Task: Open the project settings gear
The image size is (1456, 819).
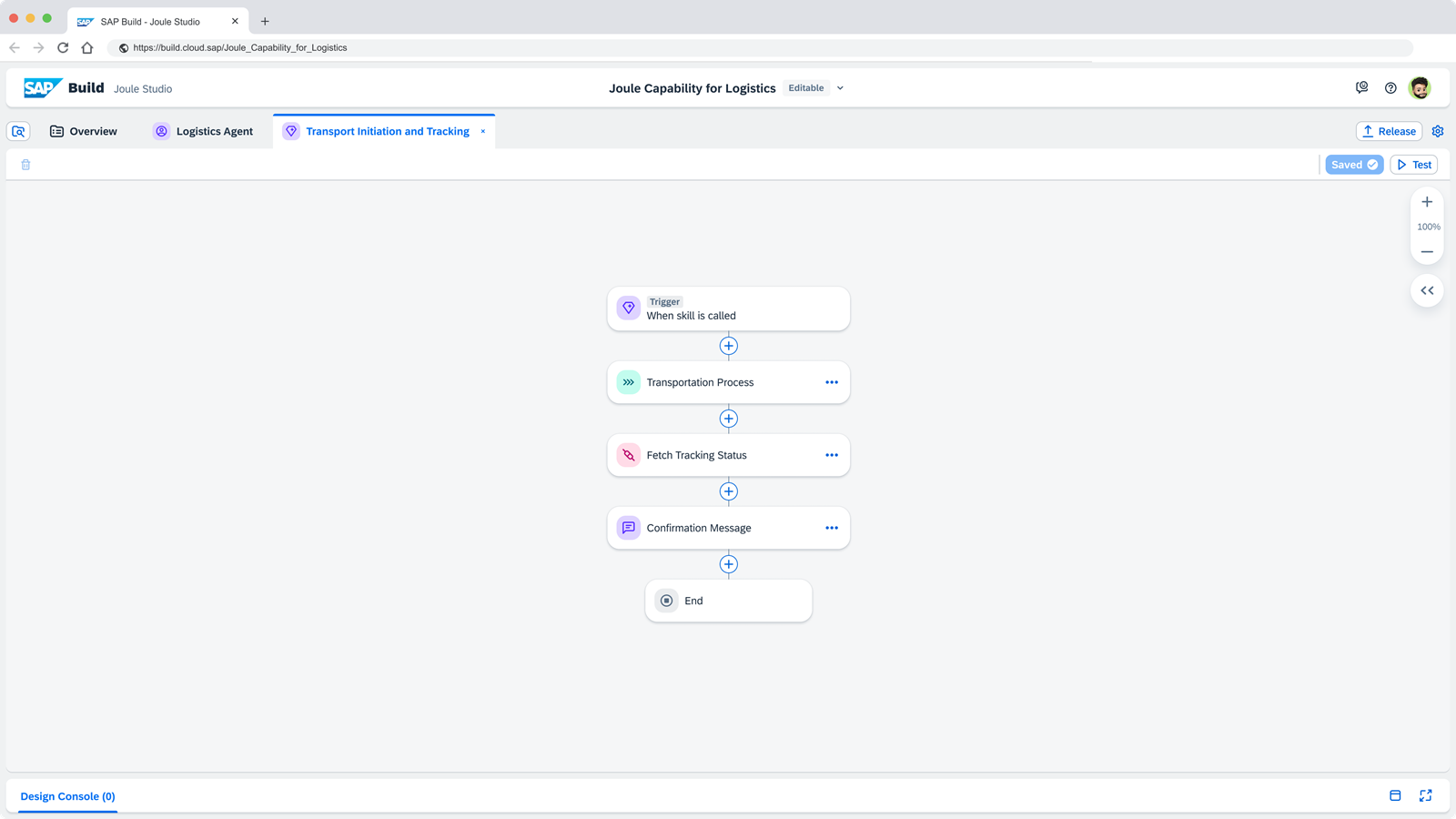Action: tap(1438, 131)
